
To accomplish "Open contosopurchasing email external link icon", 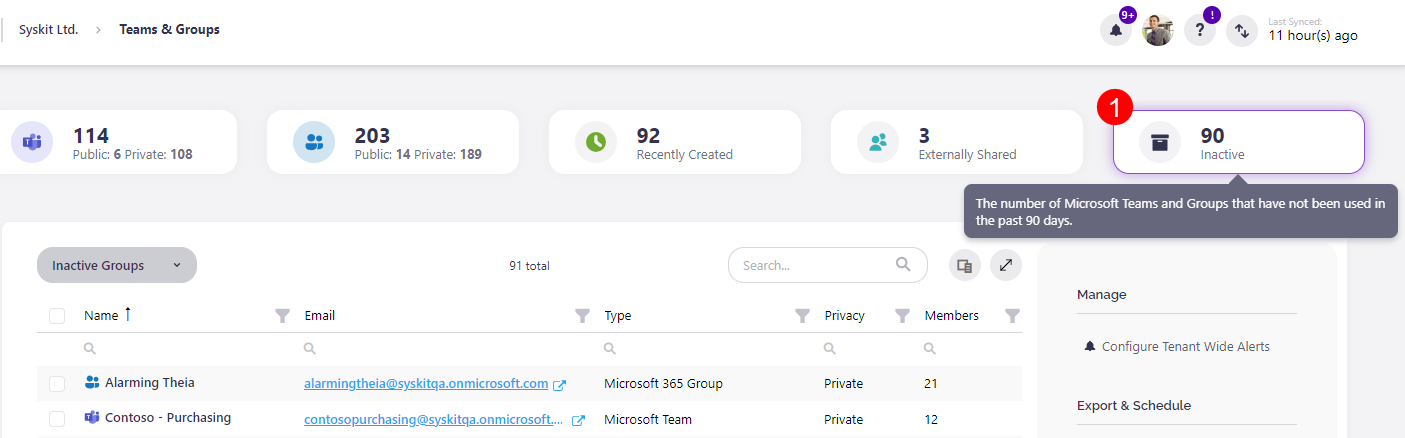I will (x=578, y=420).
